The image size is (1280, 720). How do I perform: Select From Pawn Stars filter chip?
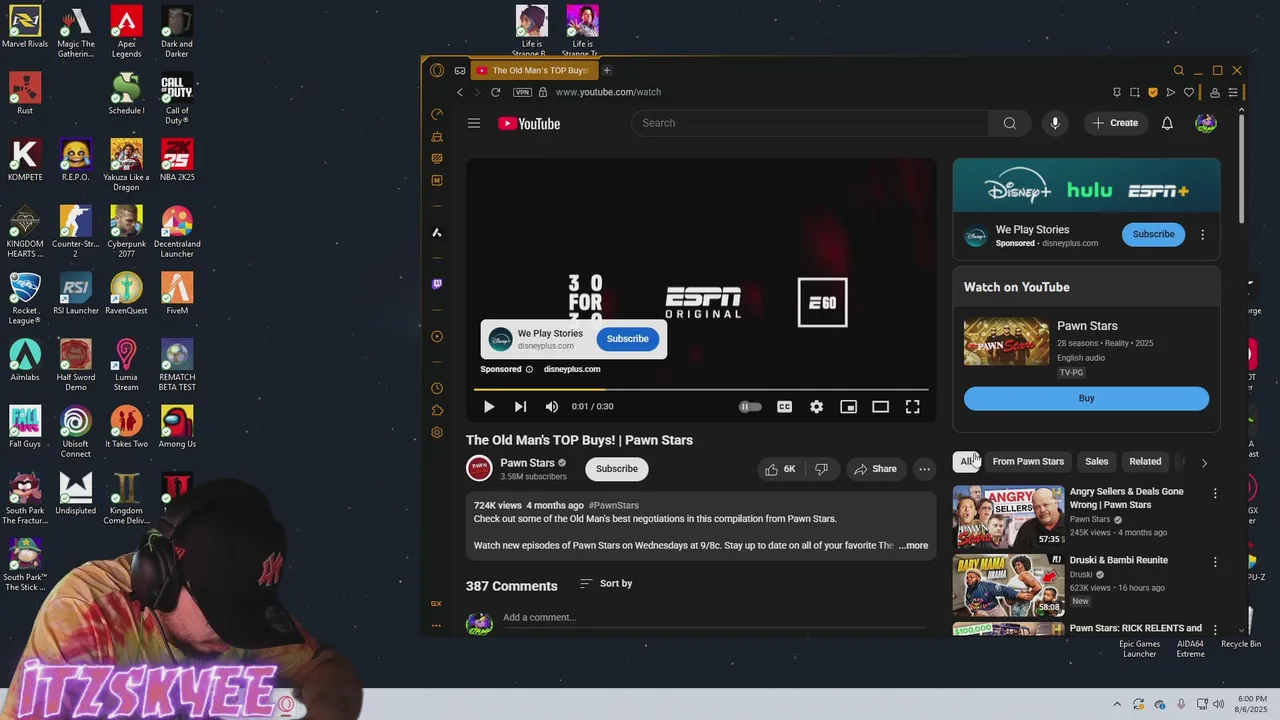(1028, 462)
